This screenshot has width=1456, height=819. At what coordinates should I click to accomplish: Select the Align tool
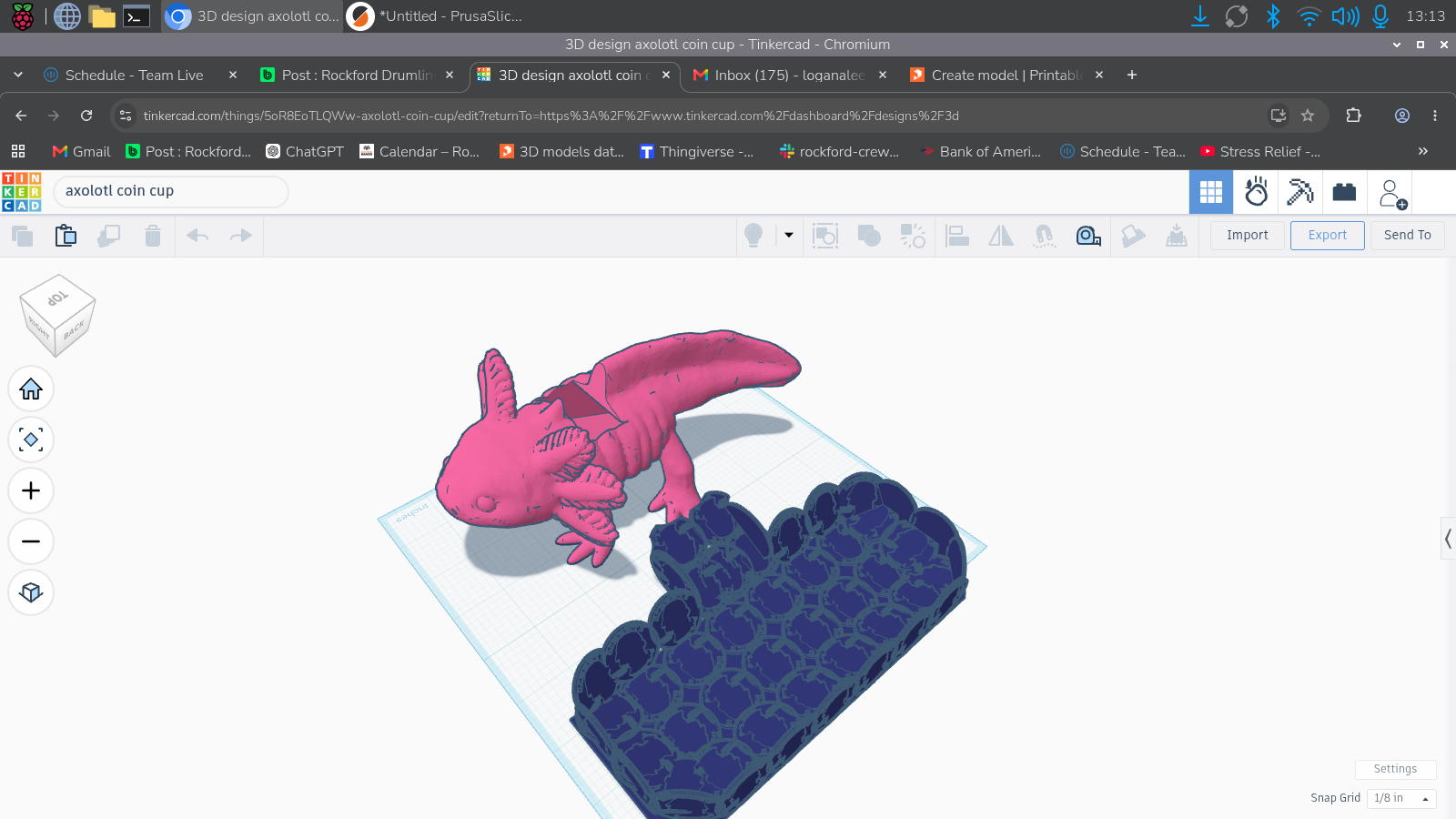point(957,237)
